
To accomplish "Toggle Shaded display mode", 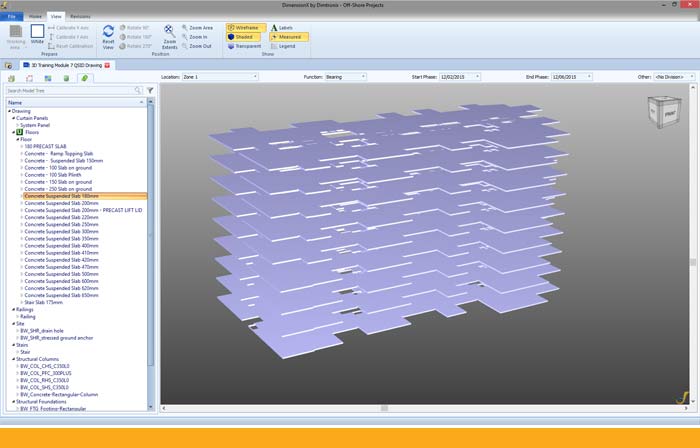I will [242, 37].
